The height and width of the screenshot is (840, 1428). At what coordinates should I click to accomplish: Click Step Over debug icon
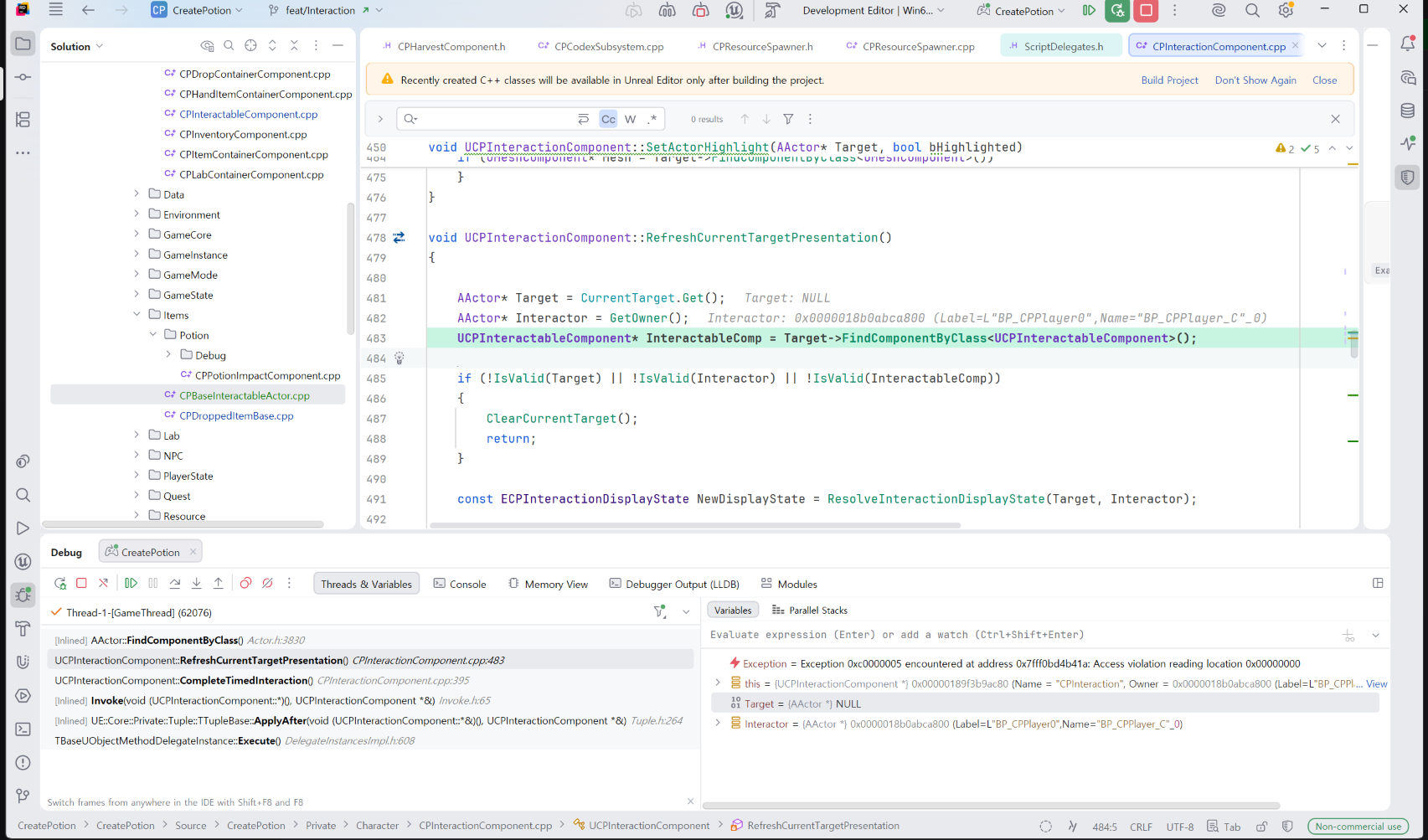(175, 584)
